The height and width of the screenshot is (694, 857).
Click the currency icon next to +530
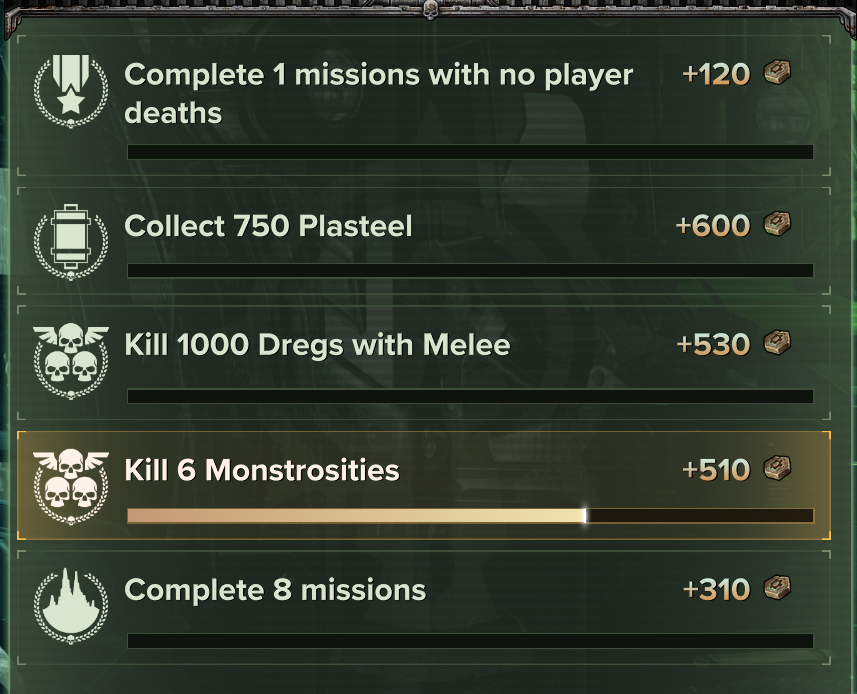pos(778,344)
